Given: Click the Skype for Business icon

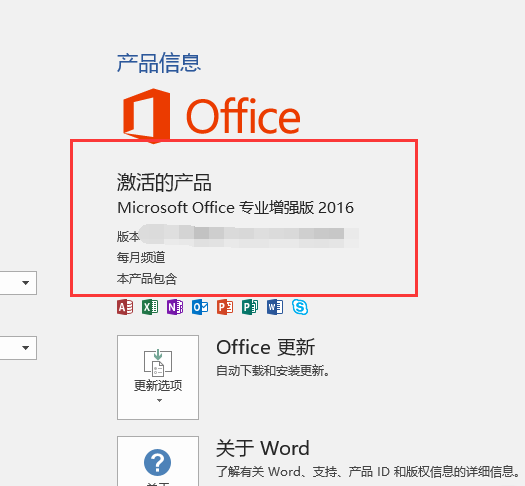Looking at the screenshot, I should coord(300,307).
